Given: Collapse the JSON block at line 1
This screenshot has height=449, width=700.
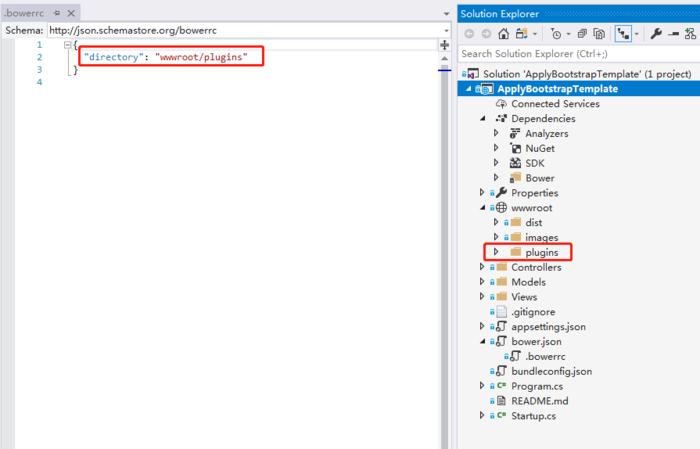Looking at the screenshot, I should 67,45.
